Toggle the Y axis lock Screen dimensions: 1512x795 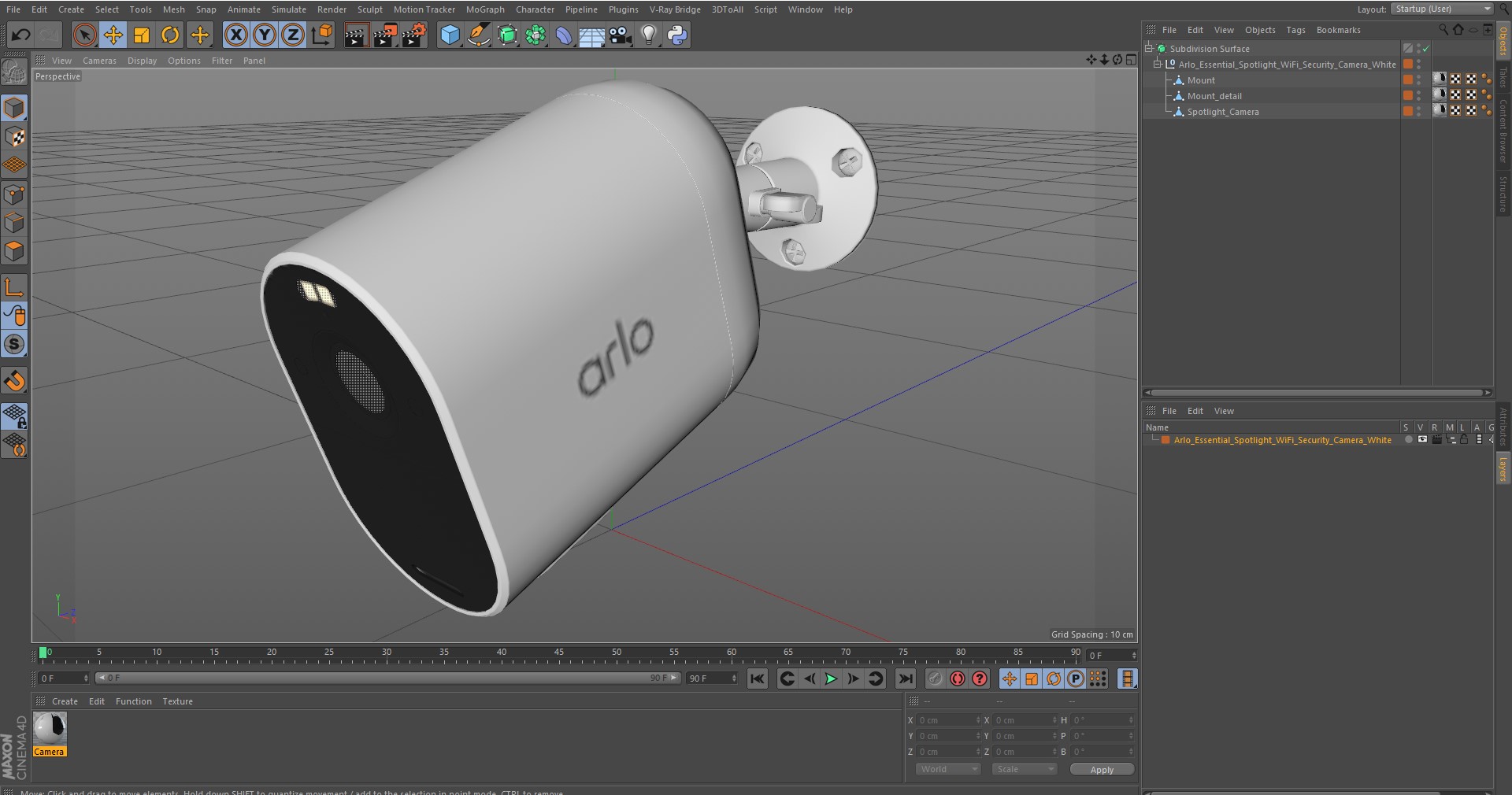(265, 35)
